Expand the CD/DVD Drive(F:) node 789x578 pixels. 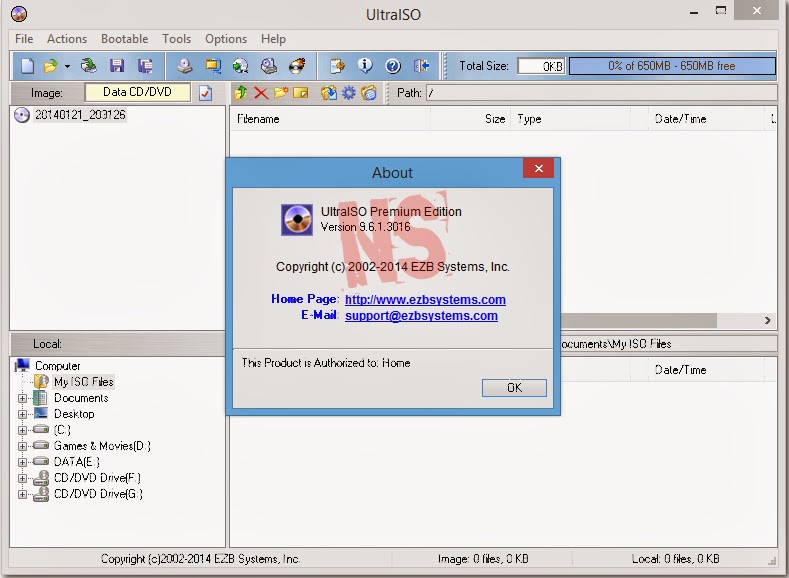(22, 478)
